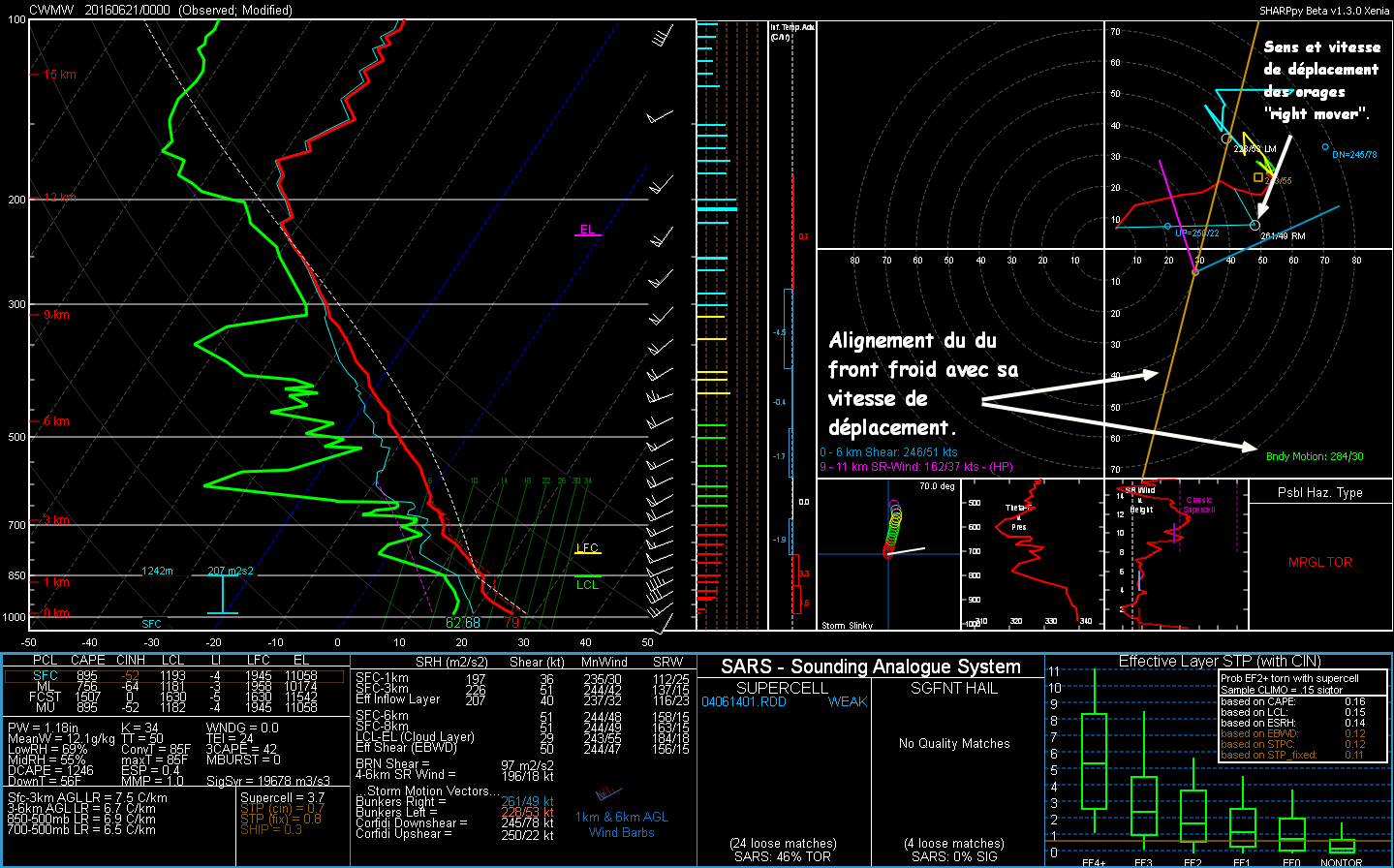Click the magenta EL marker on the Skew-T
The width and height of the screenshot is (1394, 868).
tap(587, 231)
